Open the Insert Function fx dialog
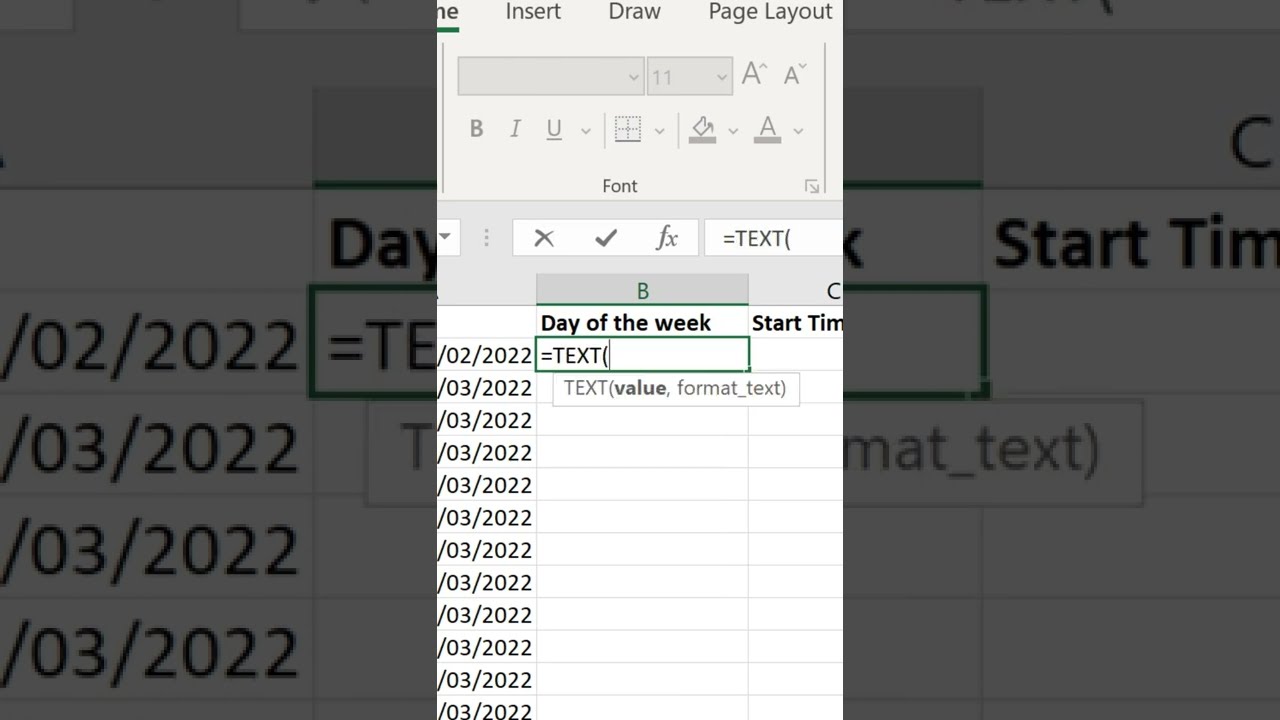Screen dimensions: 1280x720 667,238
